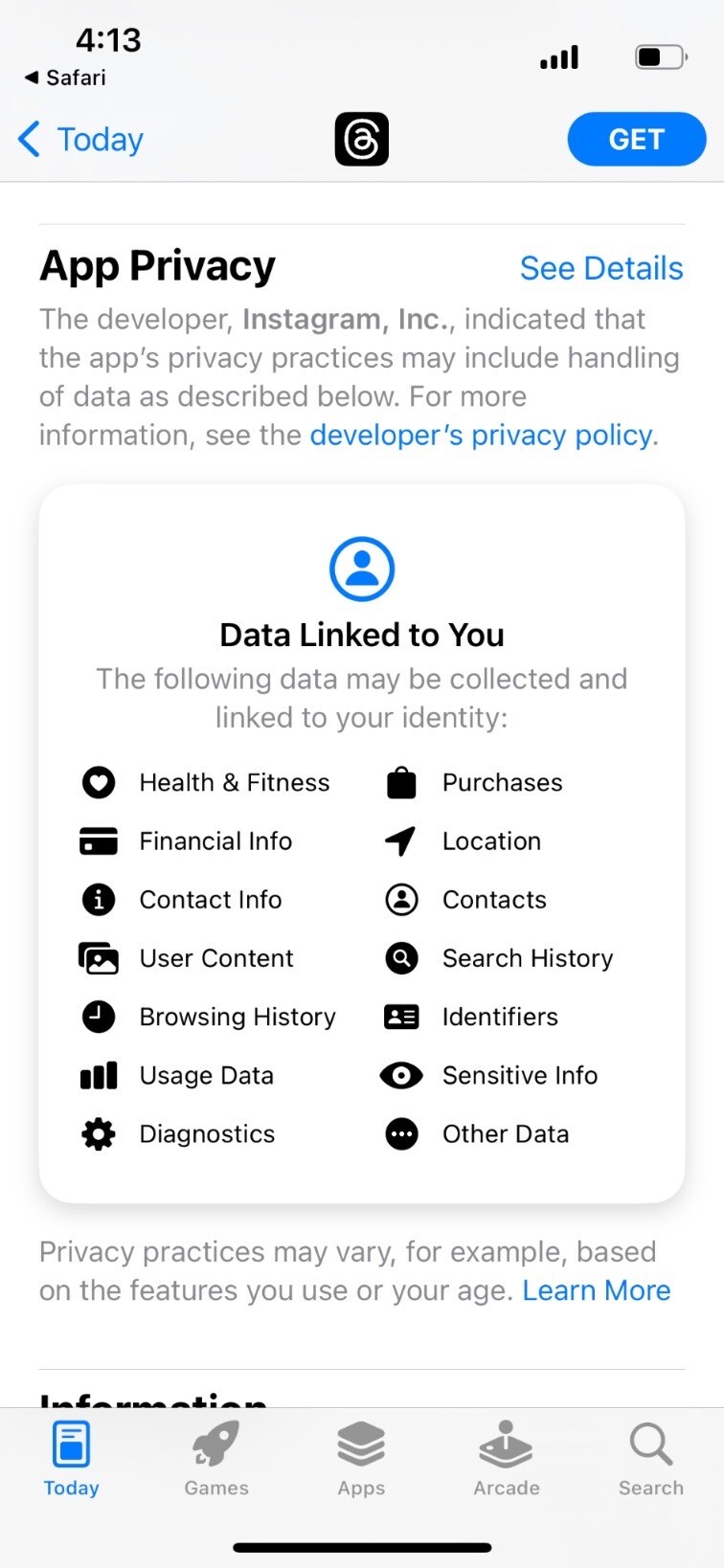
Task: Tap the Financial Info card icon
Action: click(99, 841)
